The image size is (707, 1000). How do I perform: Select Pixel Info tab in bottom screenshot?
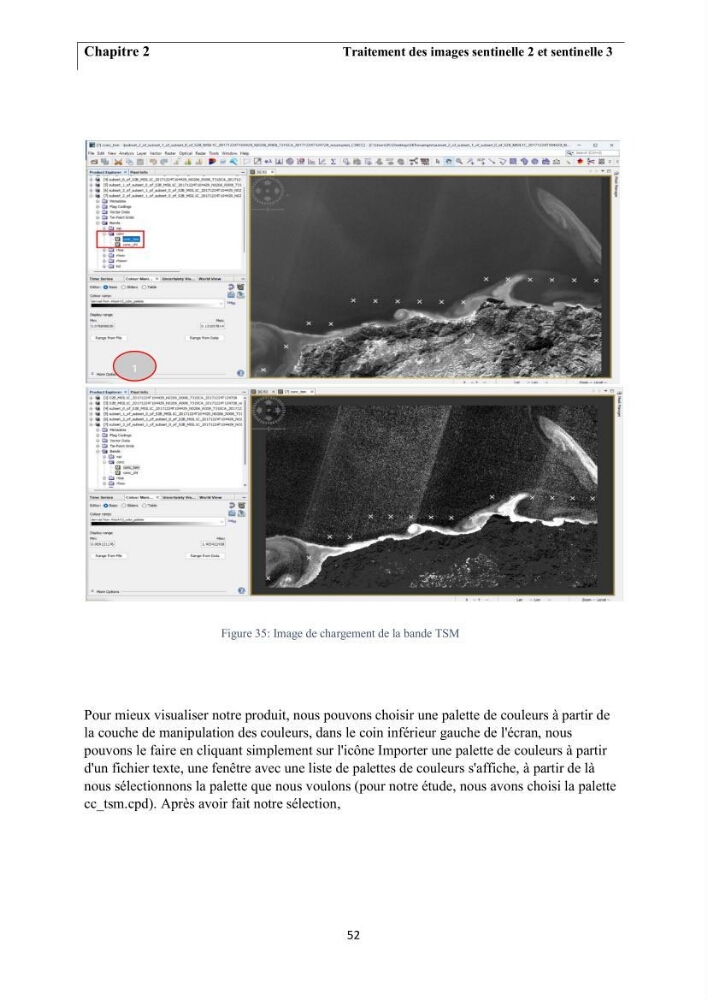tap(139, 392)
